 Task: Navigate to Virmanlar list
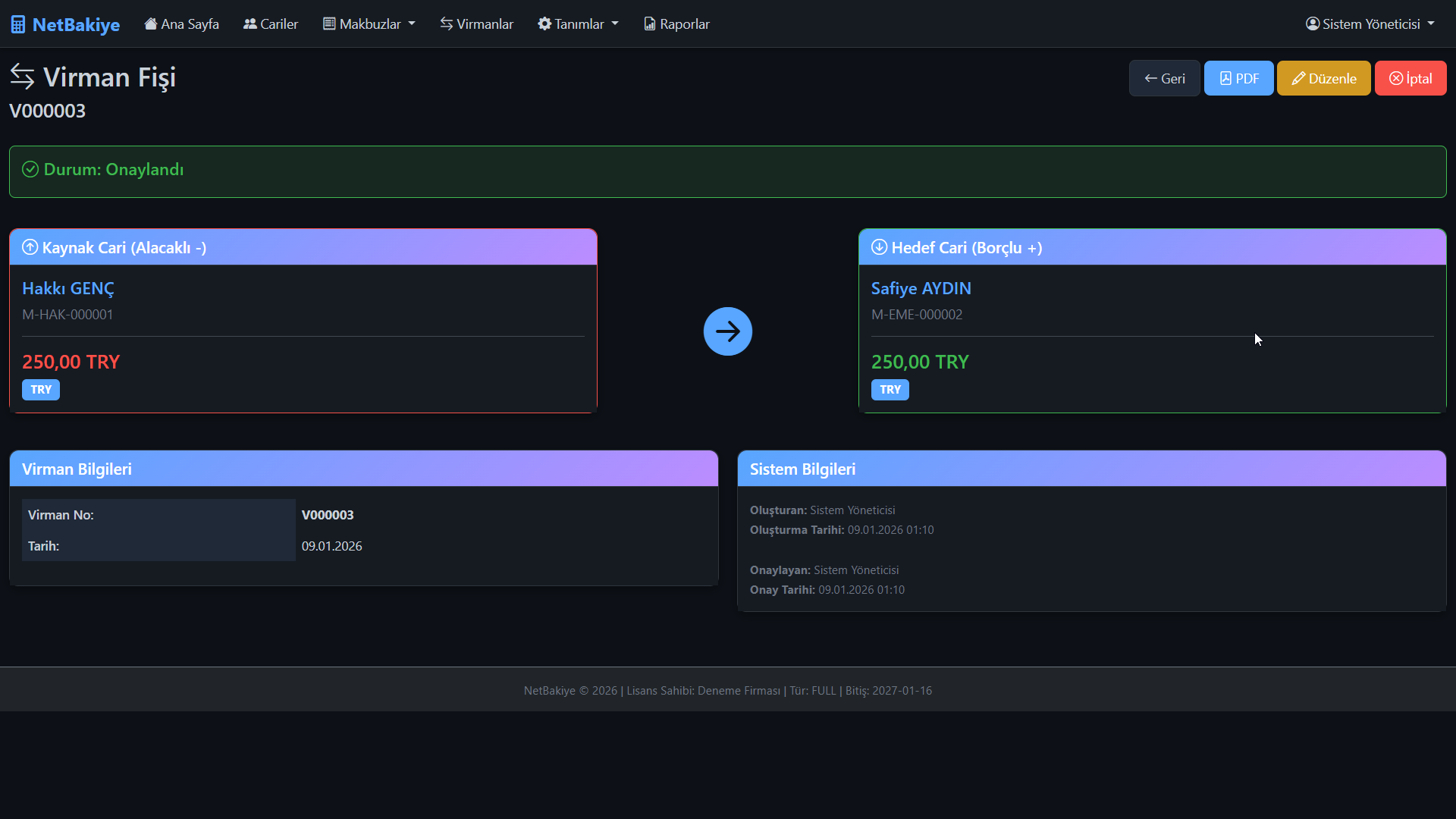(476, 24)
